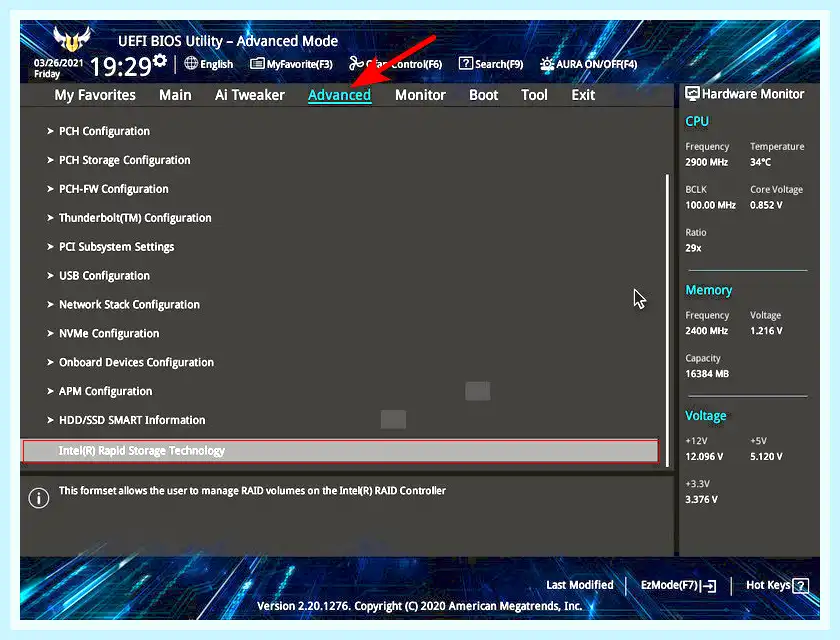Click Core Voltage value 0.852 V
The image size is (840, 640).
pyautogui.click(x=766, y=205)
